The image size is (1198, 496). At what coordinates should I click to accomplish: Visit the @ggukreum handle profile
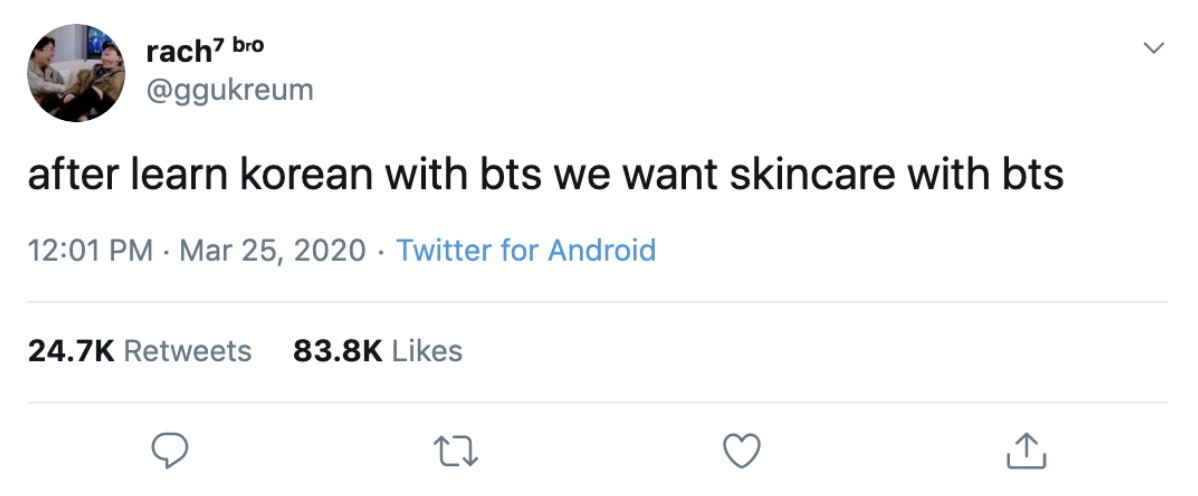229,90
